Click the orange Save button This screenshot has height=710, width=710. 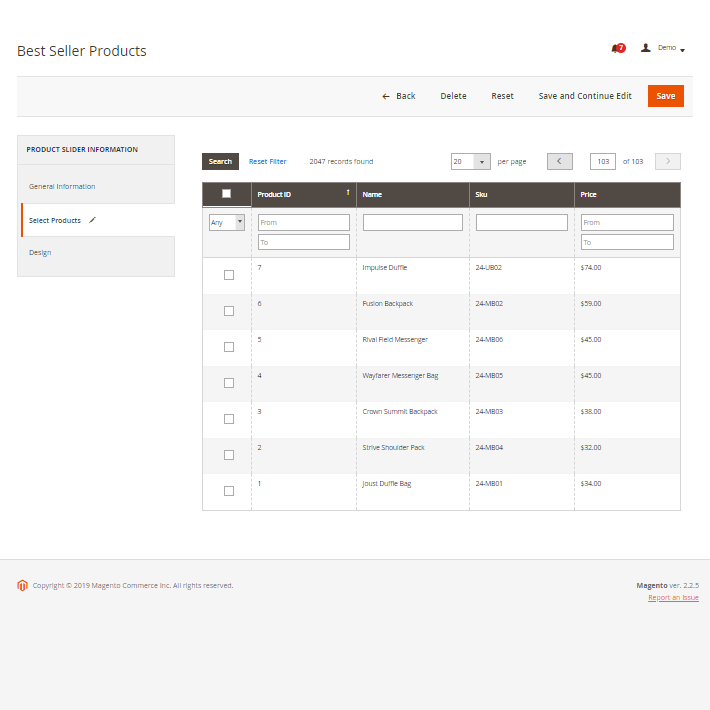coord(665,96)
